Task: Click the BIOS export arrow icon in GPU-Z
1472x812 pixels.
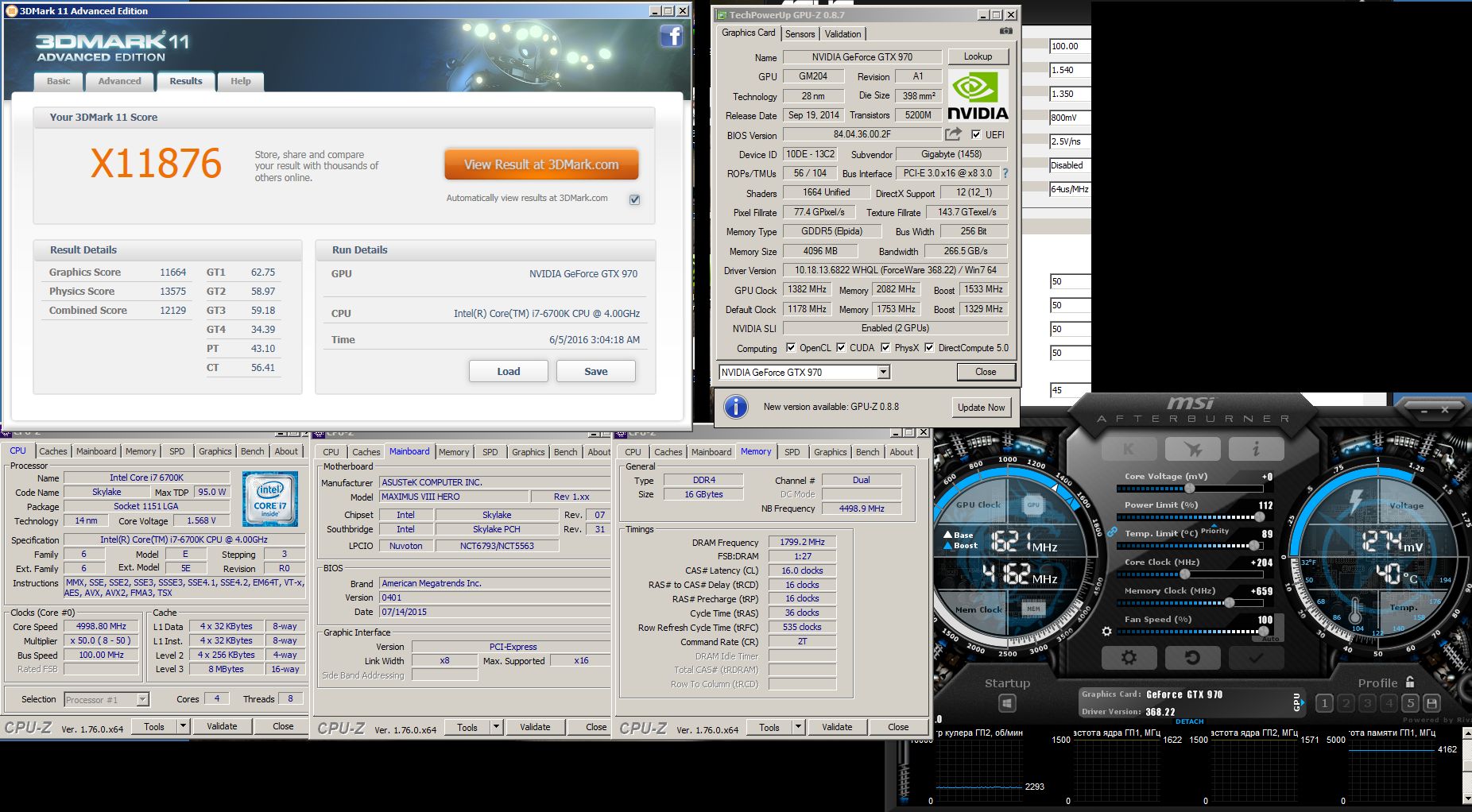Action: (953, 134)
